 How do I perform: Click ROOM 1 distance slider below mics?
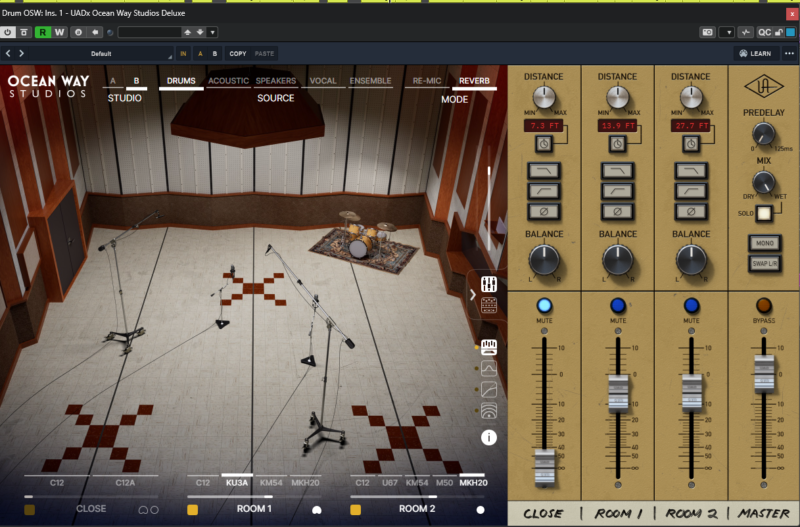[x=254, y=496]
